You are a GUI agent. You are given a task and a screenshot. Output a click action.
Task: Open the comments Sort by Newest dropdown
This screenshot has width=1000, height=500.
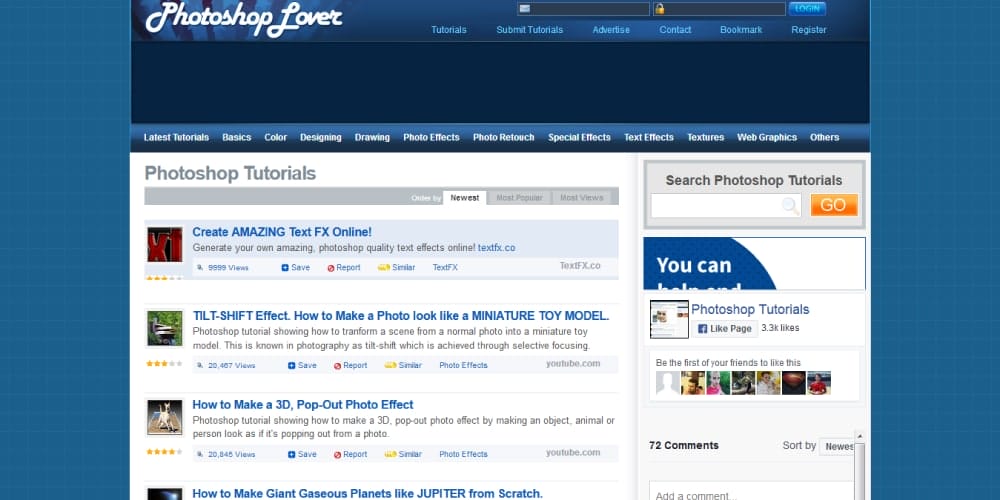(836, 446)
